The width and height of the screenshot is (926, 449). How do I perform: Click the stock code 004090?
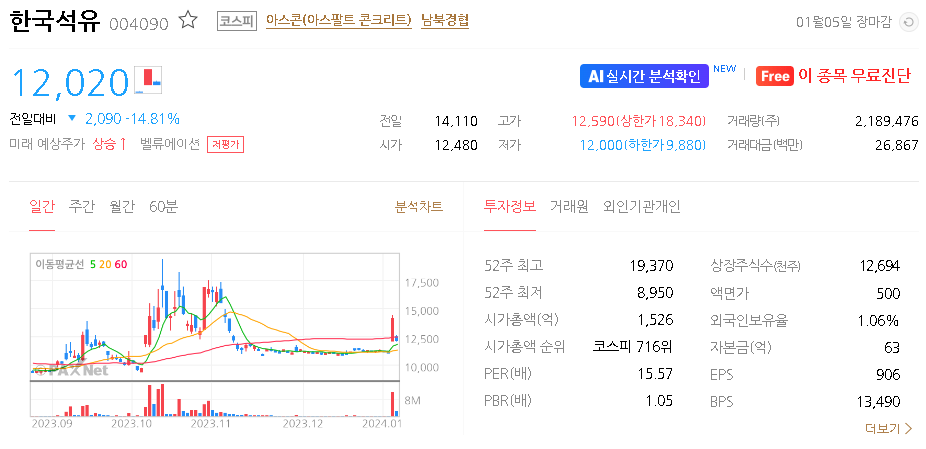pos(139,24)
